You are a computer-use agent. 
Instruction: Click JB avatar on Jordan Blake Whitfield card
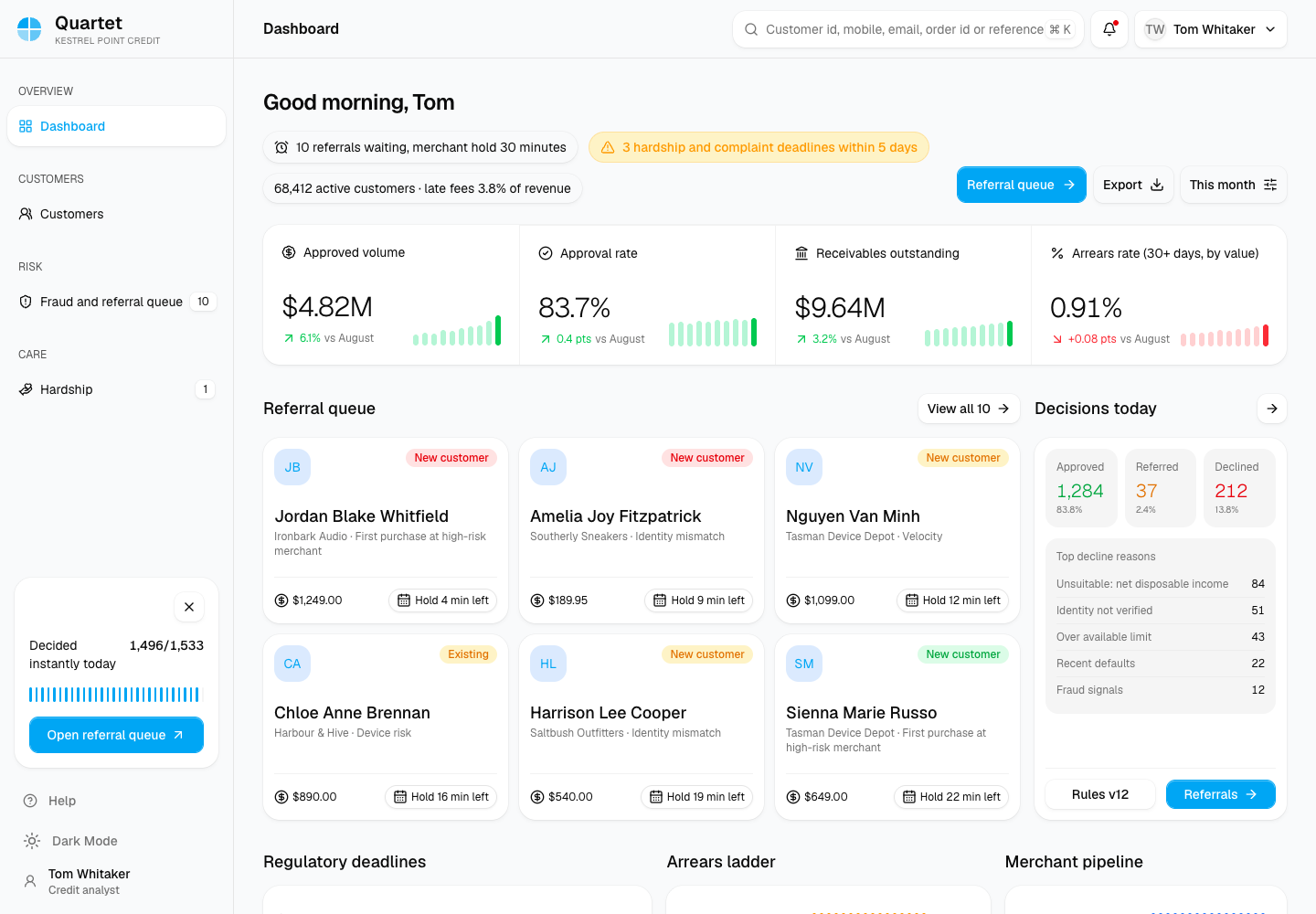(x=292, y=467)
